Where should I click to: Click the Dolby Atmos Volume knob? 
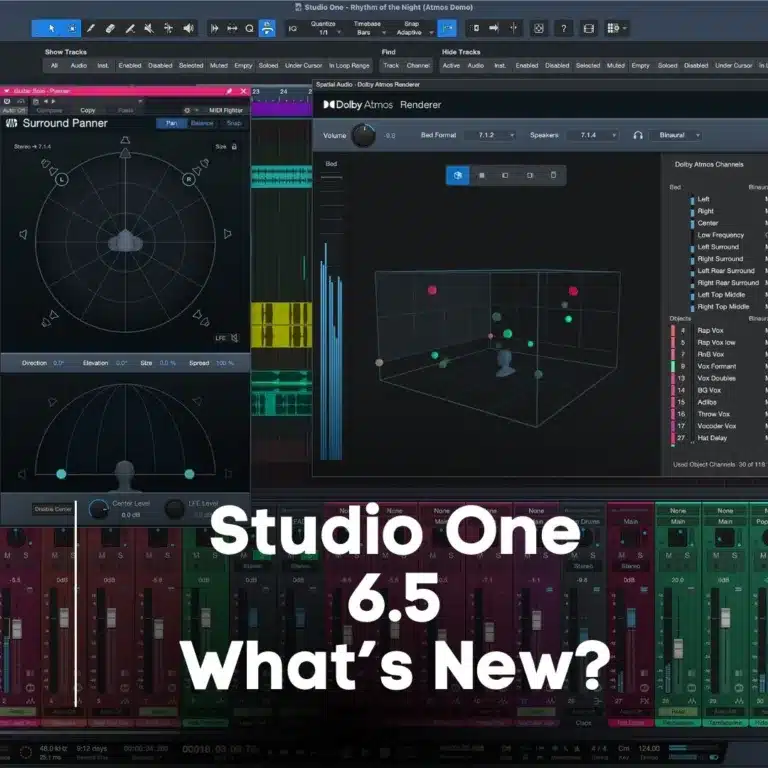[x=363, y=136]
